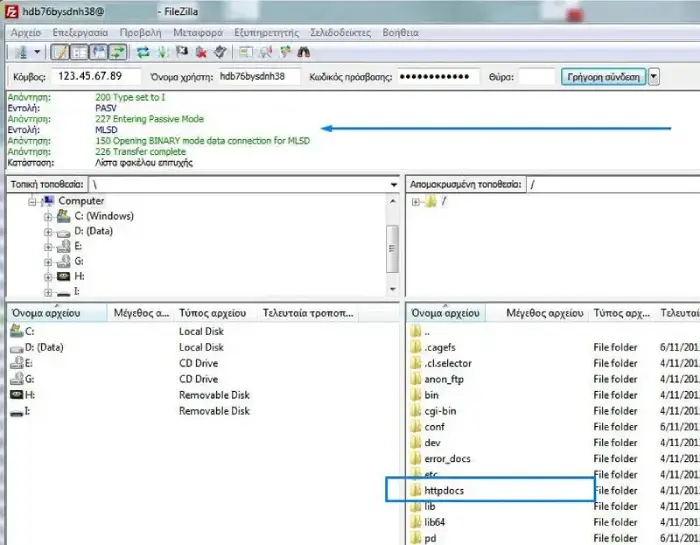Sort remote list by Όνομα αρχείου

(x=446, y=313)
